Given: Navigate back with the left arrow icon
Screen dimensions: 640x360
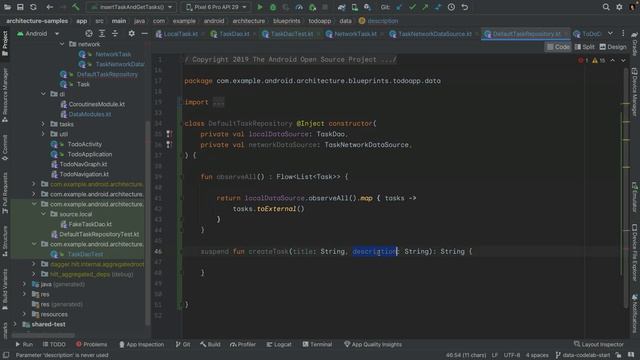Looking at the screenshot, I should coord(49,7).
